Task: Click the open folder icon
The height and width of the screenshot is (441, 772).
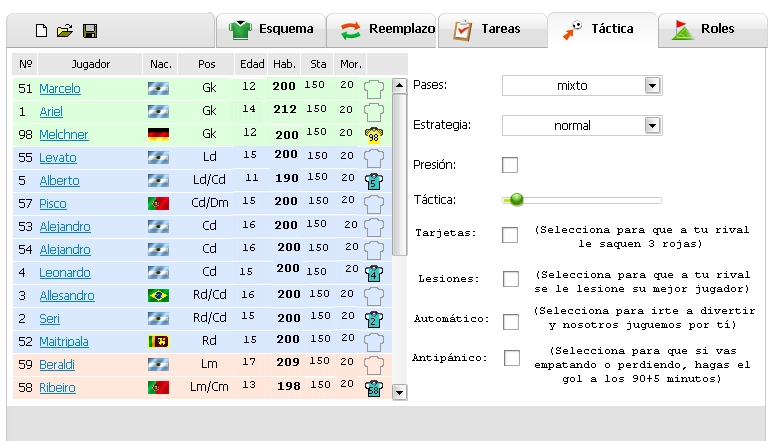Action: click(x=65, y=31)
